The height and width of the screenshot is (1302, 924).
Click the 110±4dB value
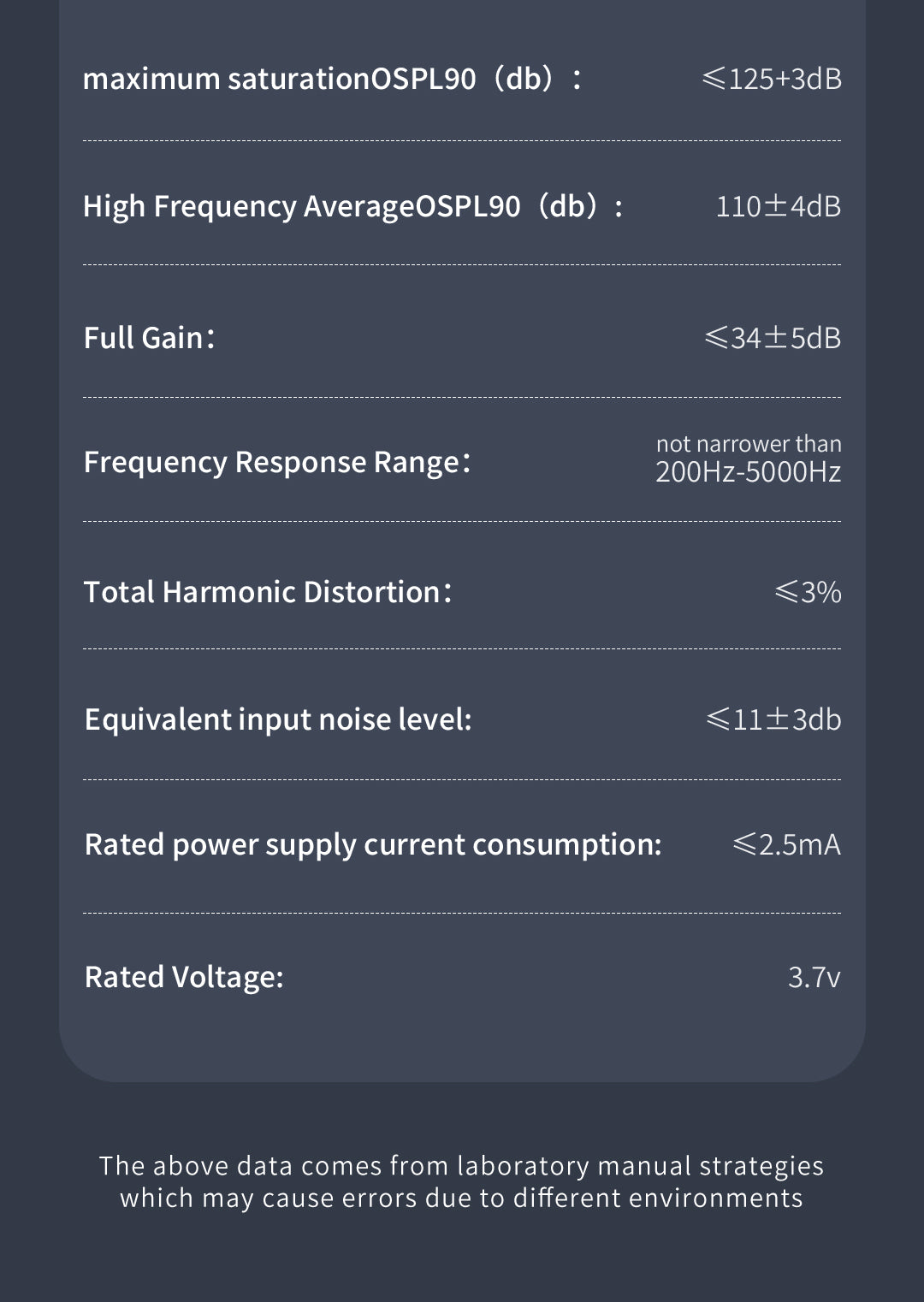778,206
